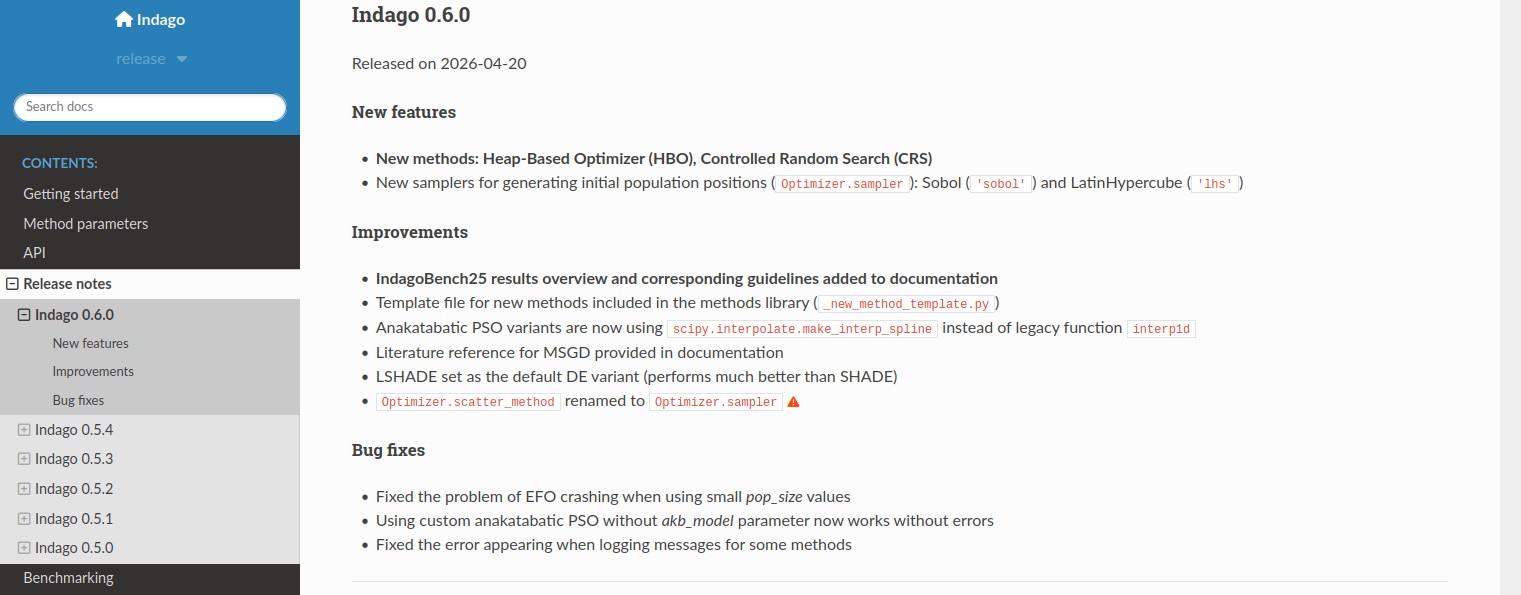Screen dimensions: 1521x595
Task: Open the Benchmarking sidebar entry
Action: 69,578
